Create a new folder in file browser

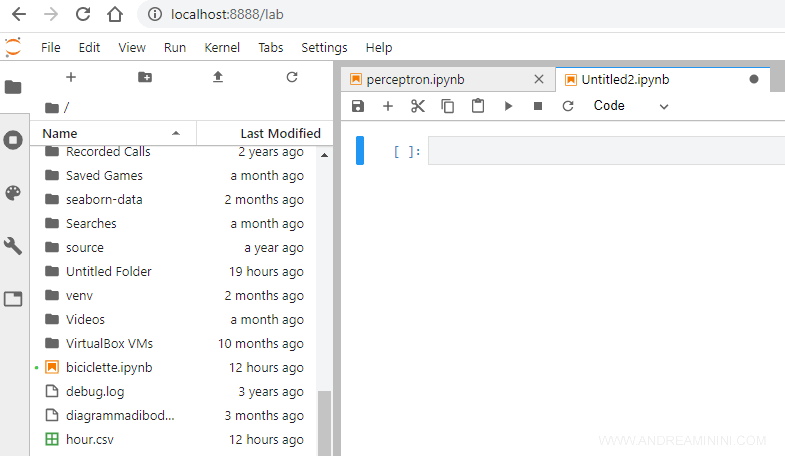click(145, 77)
